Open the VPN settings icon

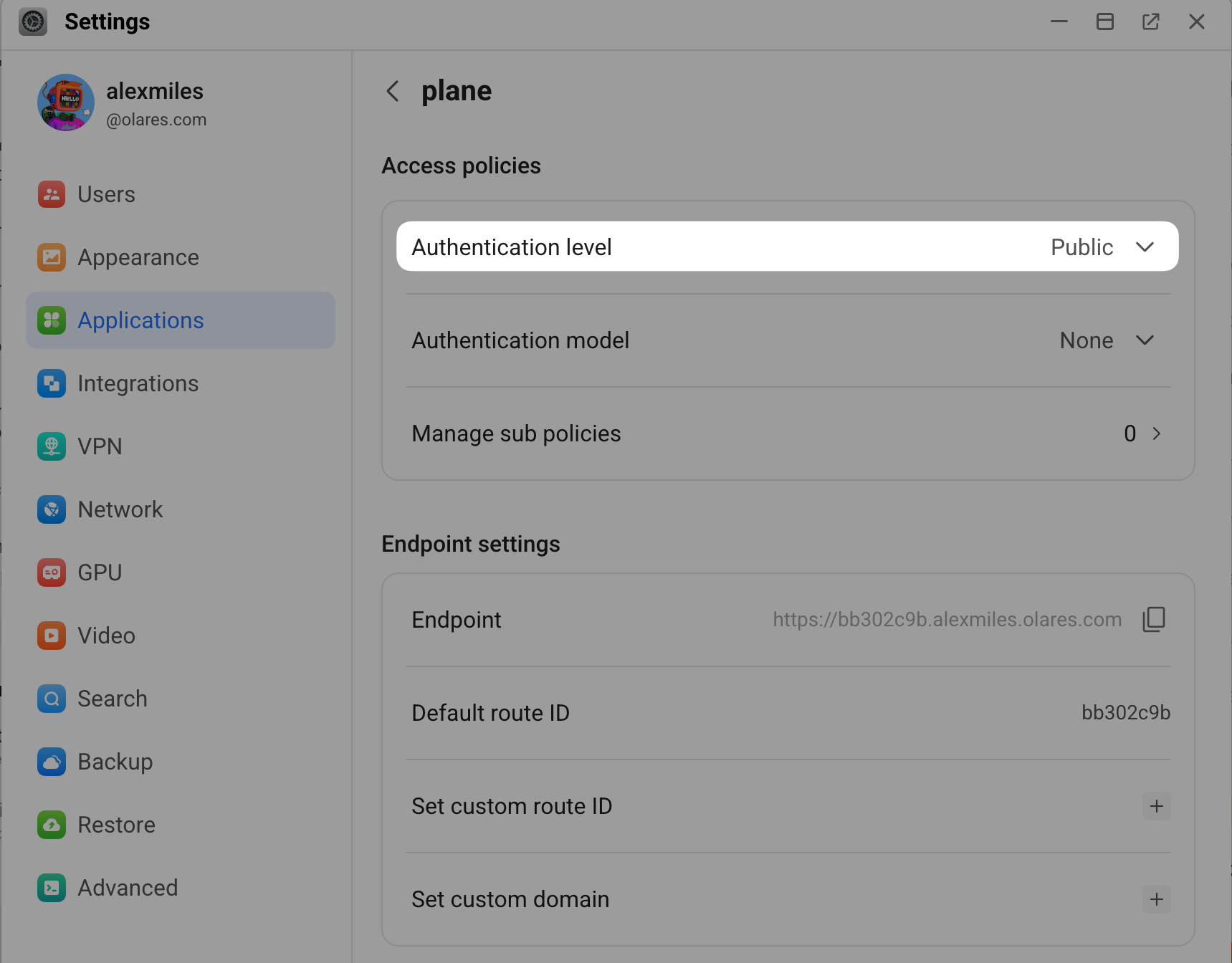point(51,446)
